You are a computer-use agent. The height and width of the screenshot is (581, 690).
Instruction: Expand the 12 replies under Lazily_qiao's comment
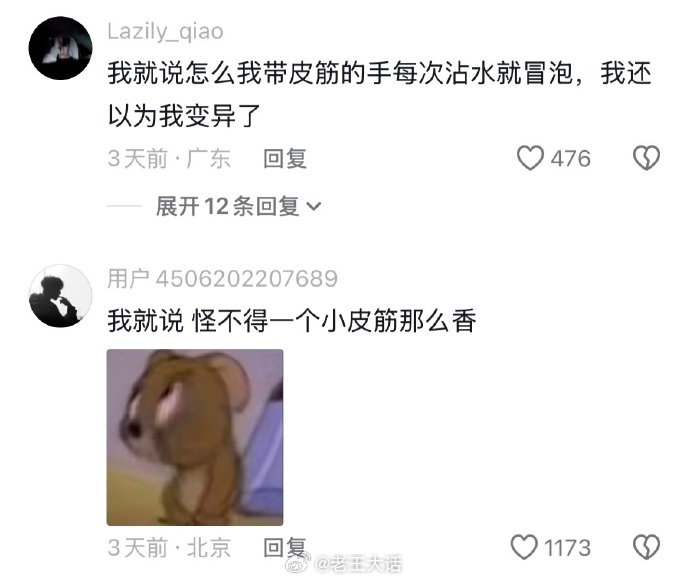coord(238,206)
